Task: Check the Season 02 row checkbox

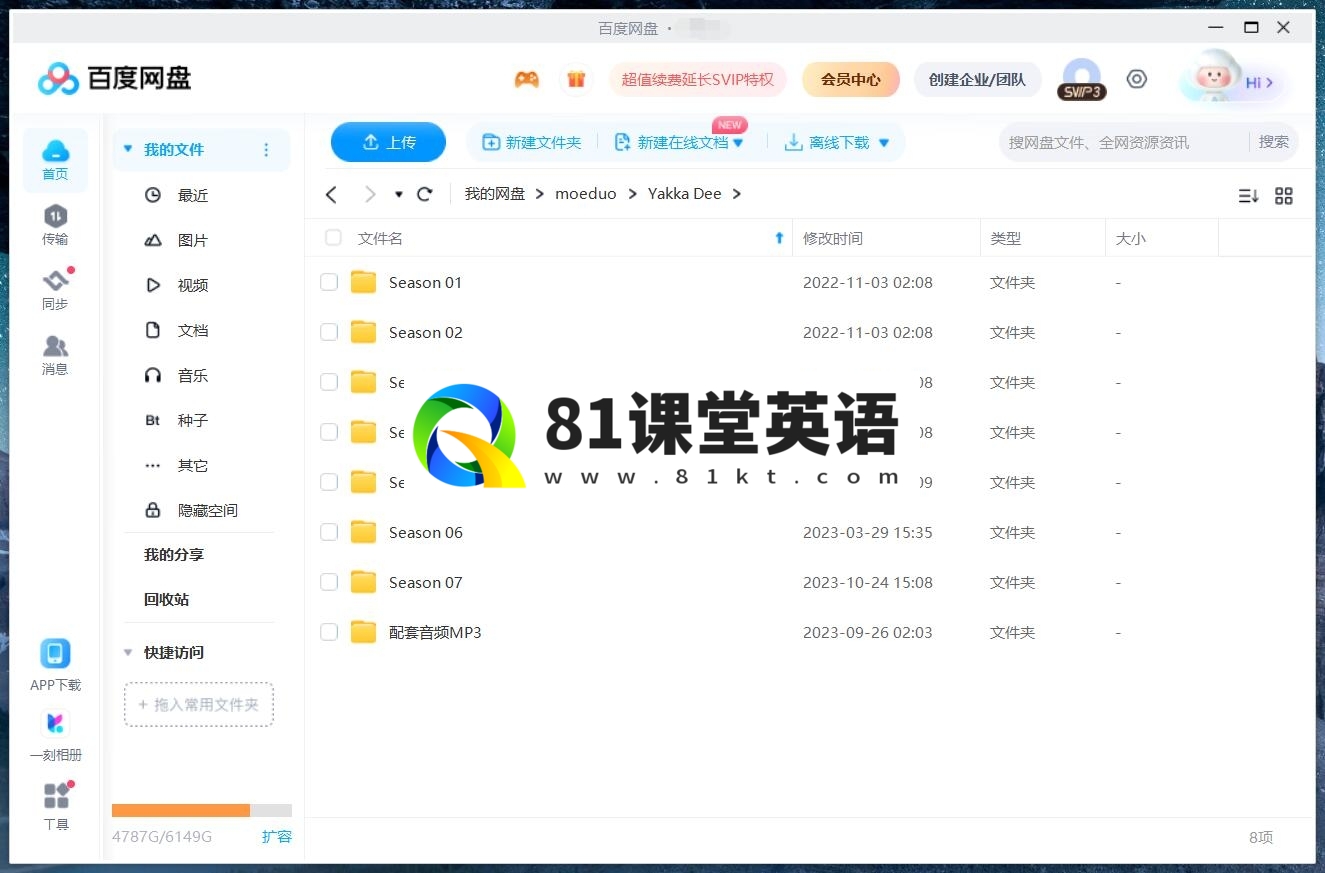Action: coord(329,332)
